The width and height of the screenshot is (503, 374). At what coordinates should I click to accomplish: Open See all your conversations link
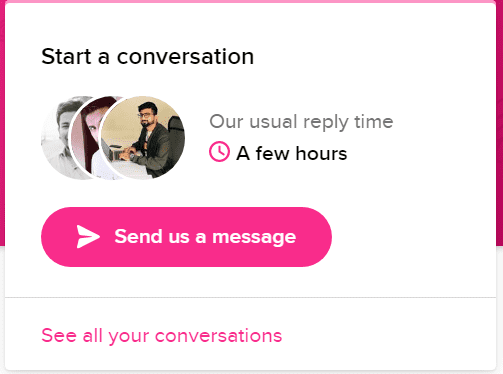(162, 336)
